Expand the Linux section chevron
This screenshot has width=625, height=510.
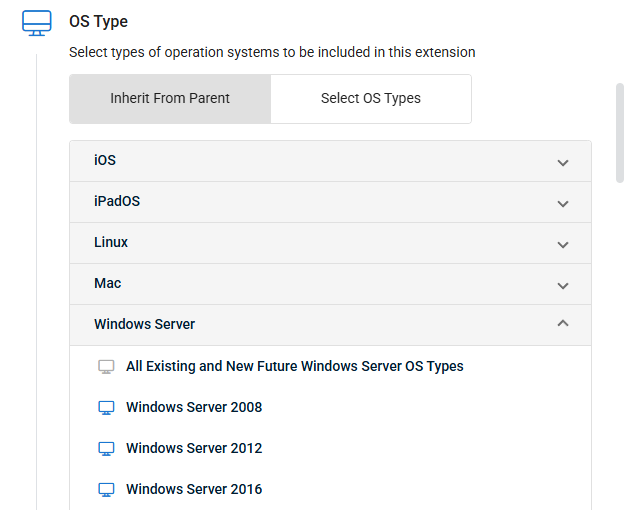(x=563, y=244)
